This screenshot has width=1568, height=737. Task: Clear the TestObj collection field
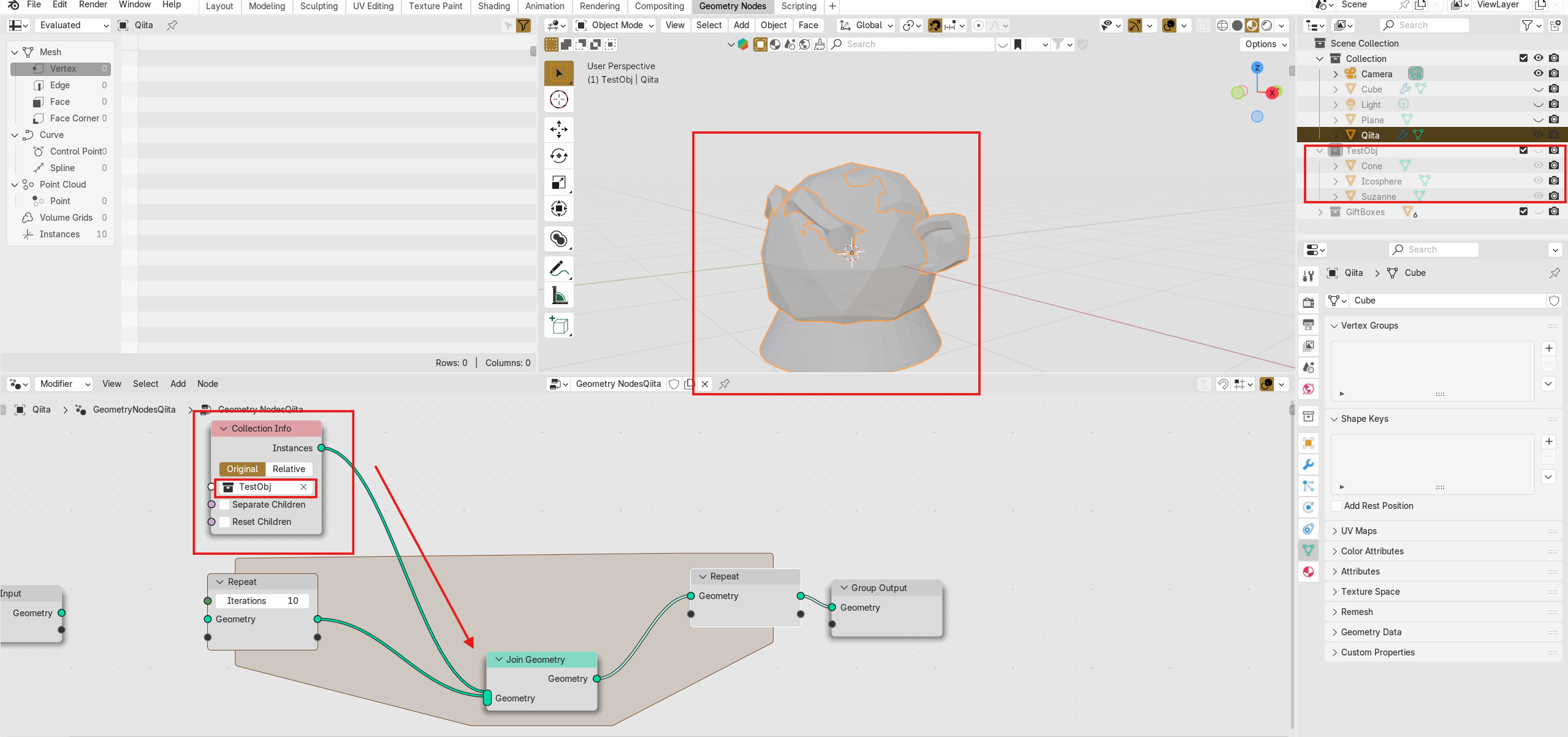tap(303, 487)
